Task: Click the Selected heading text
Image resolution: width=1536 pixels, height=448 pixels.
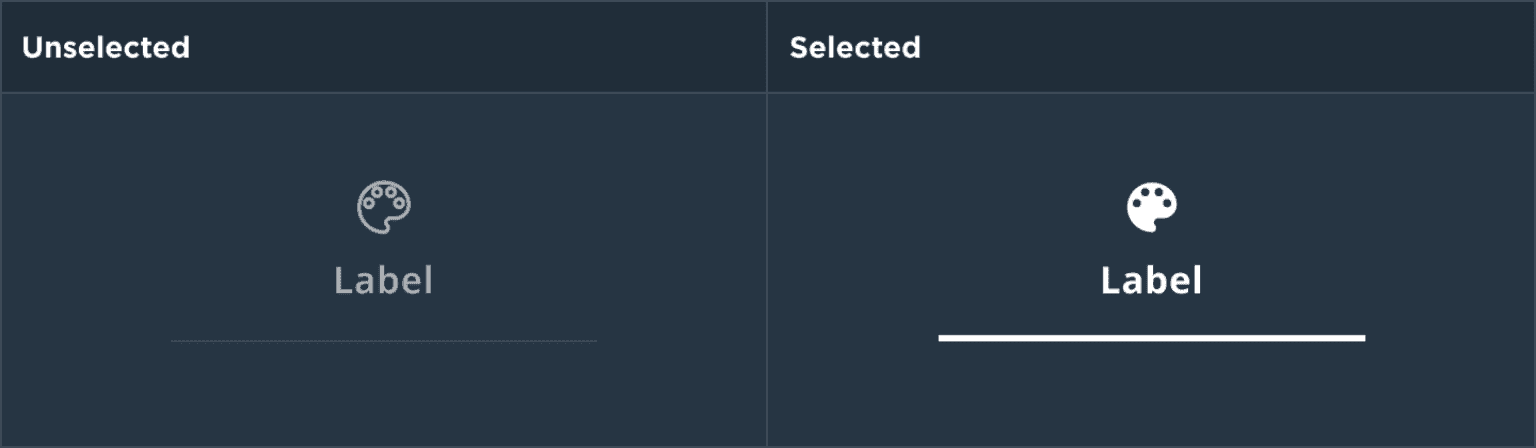Action: 855,47
